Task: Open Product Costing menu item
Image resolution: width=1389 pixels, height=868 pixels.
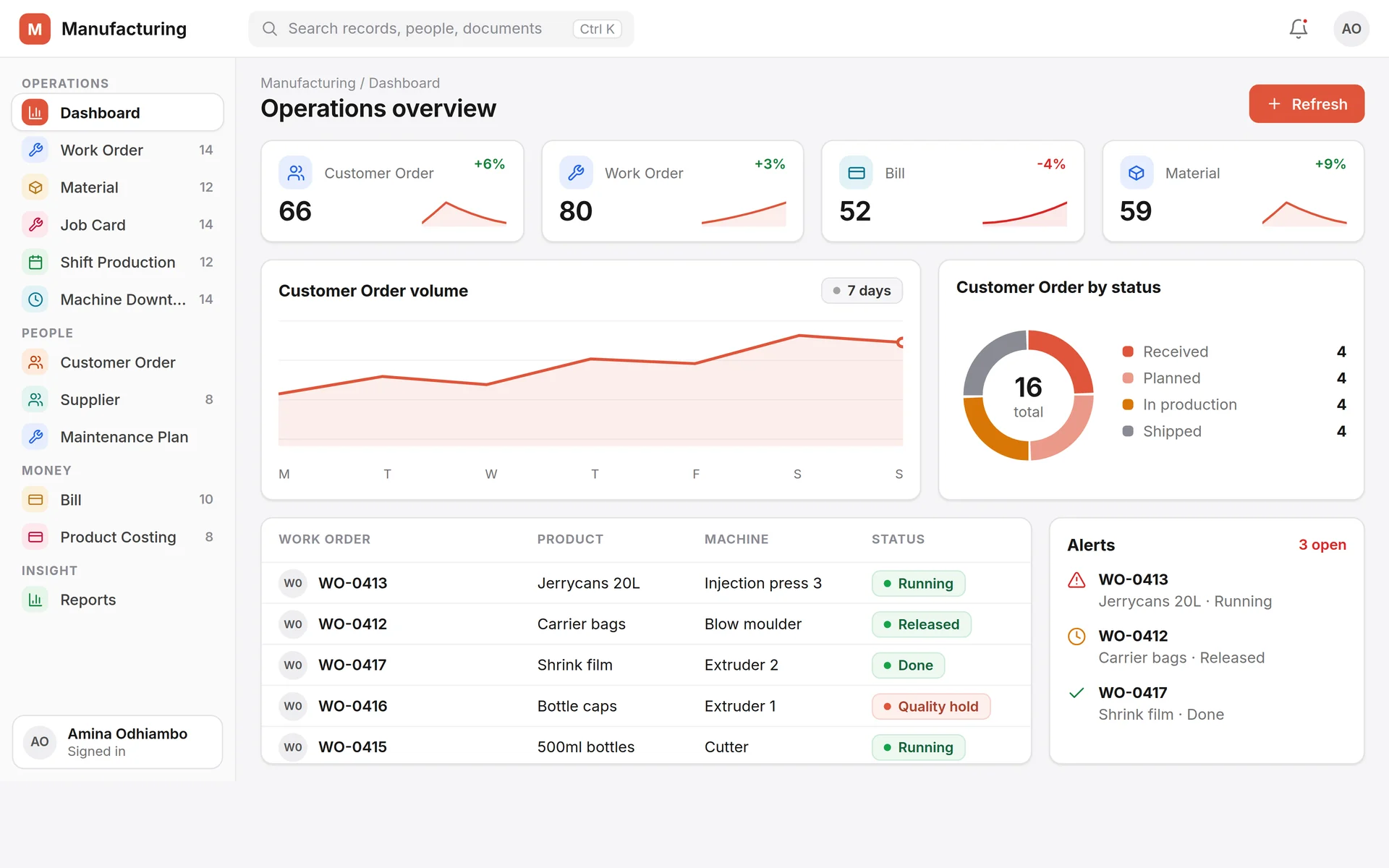Action: tap(117, 537)
